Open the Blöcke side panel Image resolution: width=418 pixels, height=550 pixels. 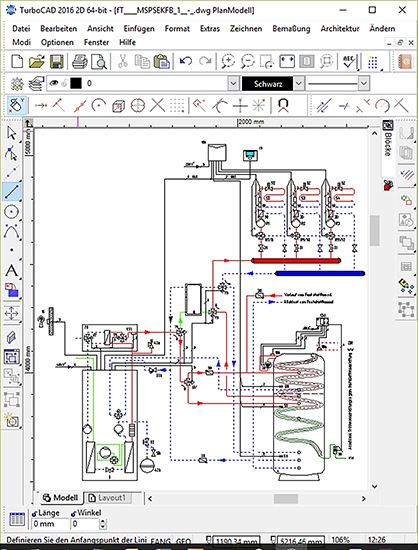(388, 140)
